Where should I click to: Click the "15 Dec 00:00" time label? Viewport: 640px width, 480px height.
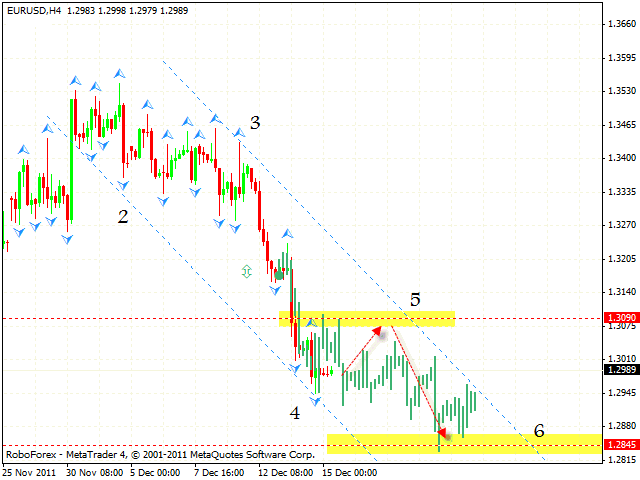347,472
